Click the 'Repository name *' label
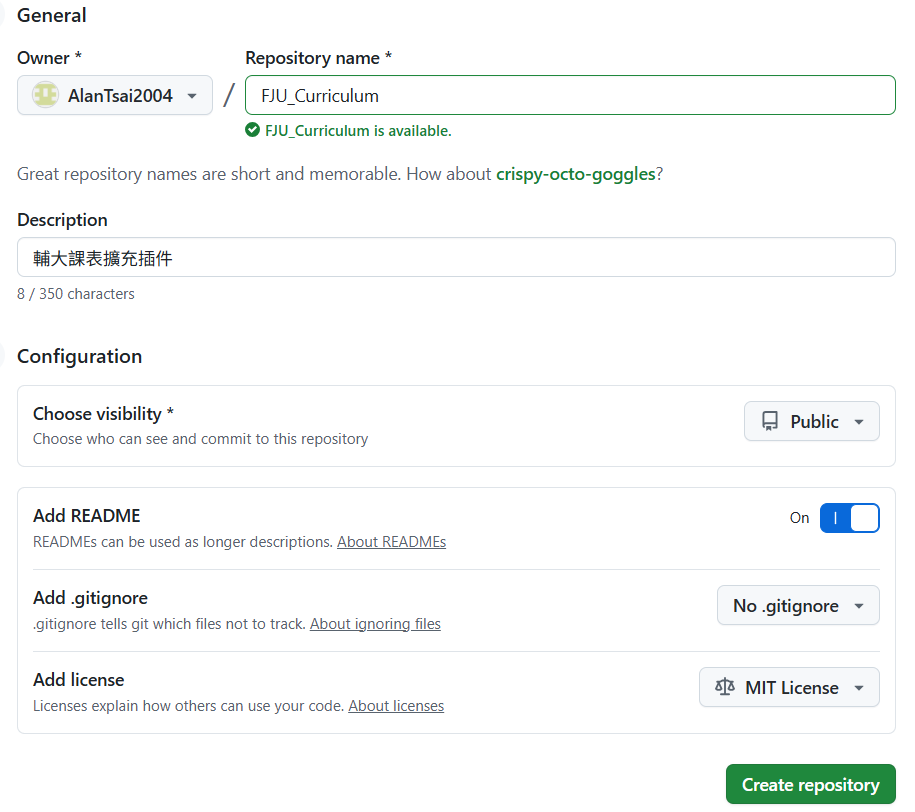The width and height of the screenshot is (915, 812). pyautogui.click(x=319, y=58)
